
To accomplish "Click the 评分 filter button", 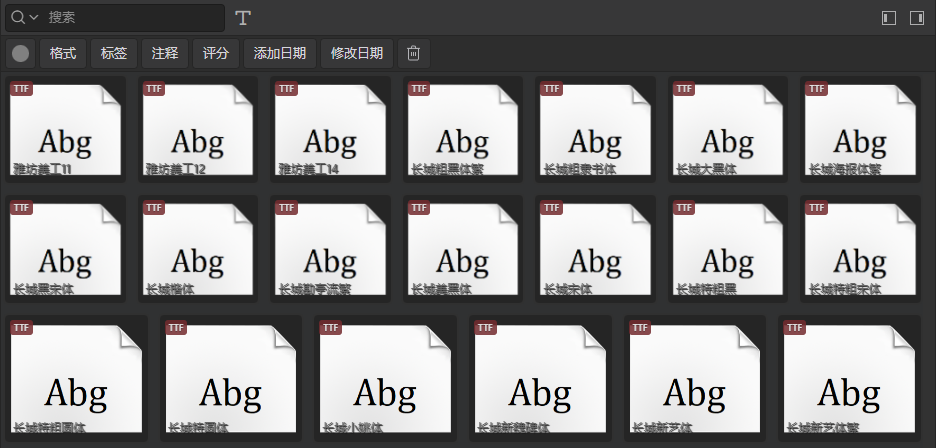I will (x=216, y=53).
